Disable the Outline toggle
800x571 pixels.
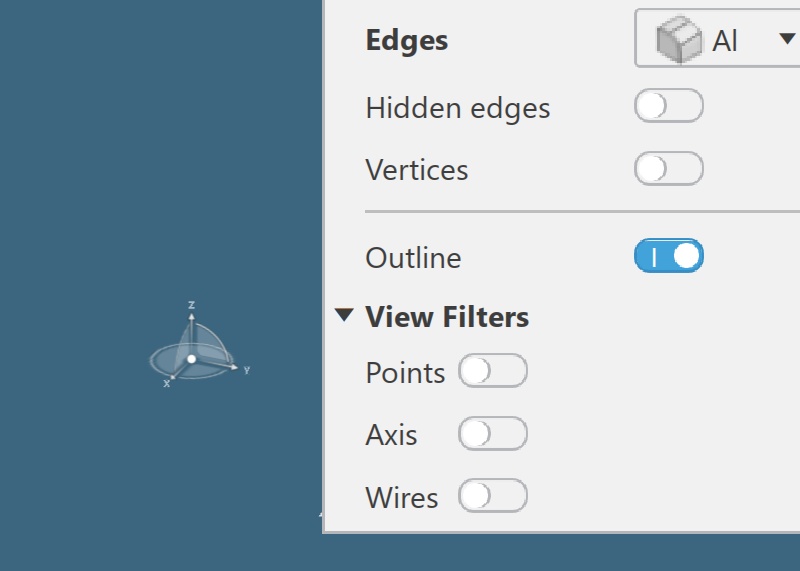[668, 257]
